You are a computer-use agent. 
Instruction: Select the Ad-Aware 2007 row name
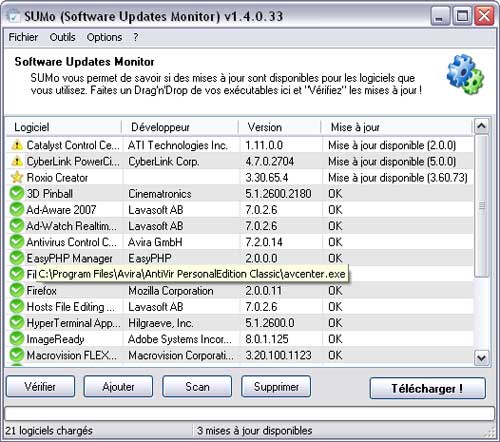click(x=61, y=210)
